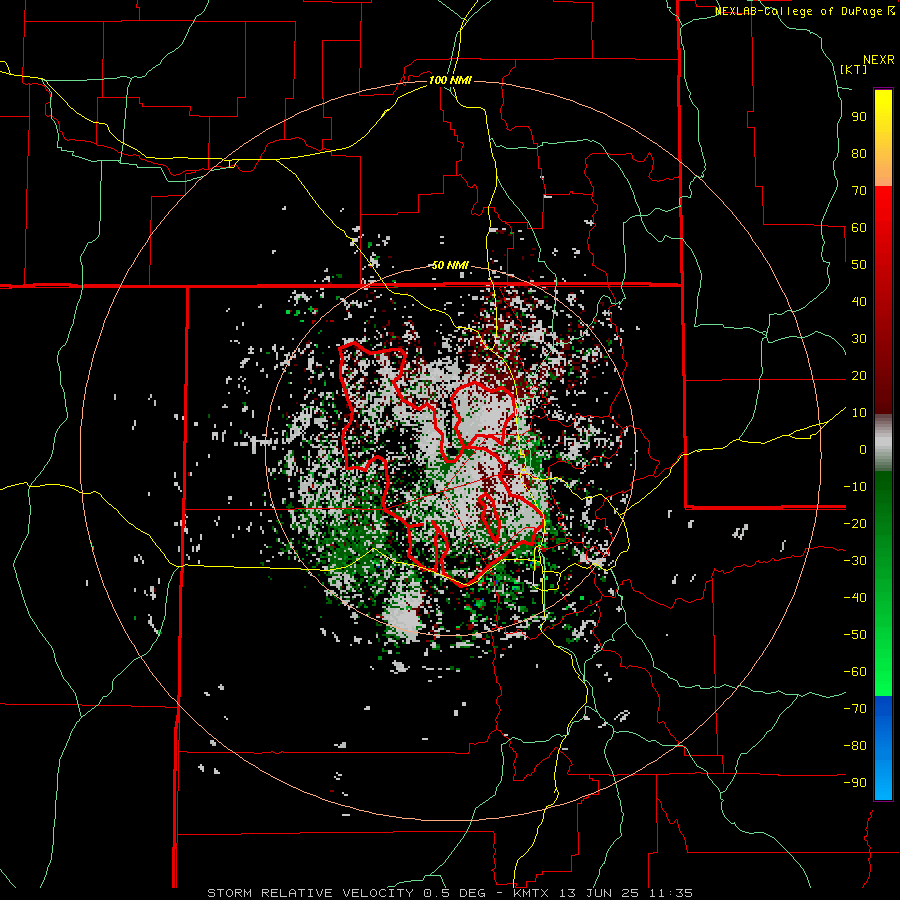
Task: Click the -70 value on the velocity scale
Action: click(x=855, y=709)
